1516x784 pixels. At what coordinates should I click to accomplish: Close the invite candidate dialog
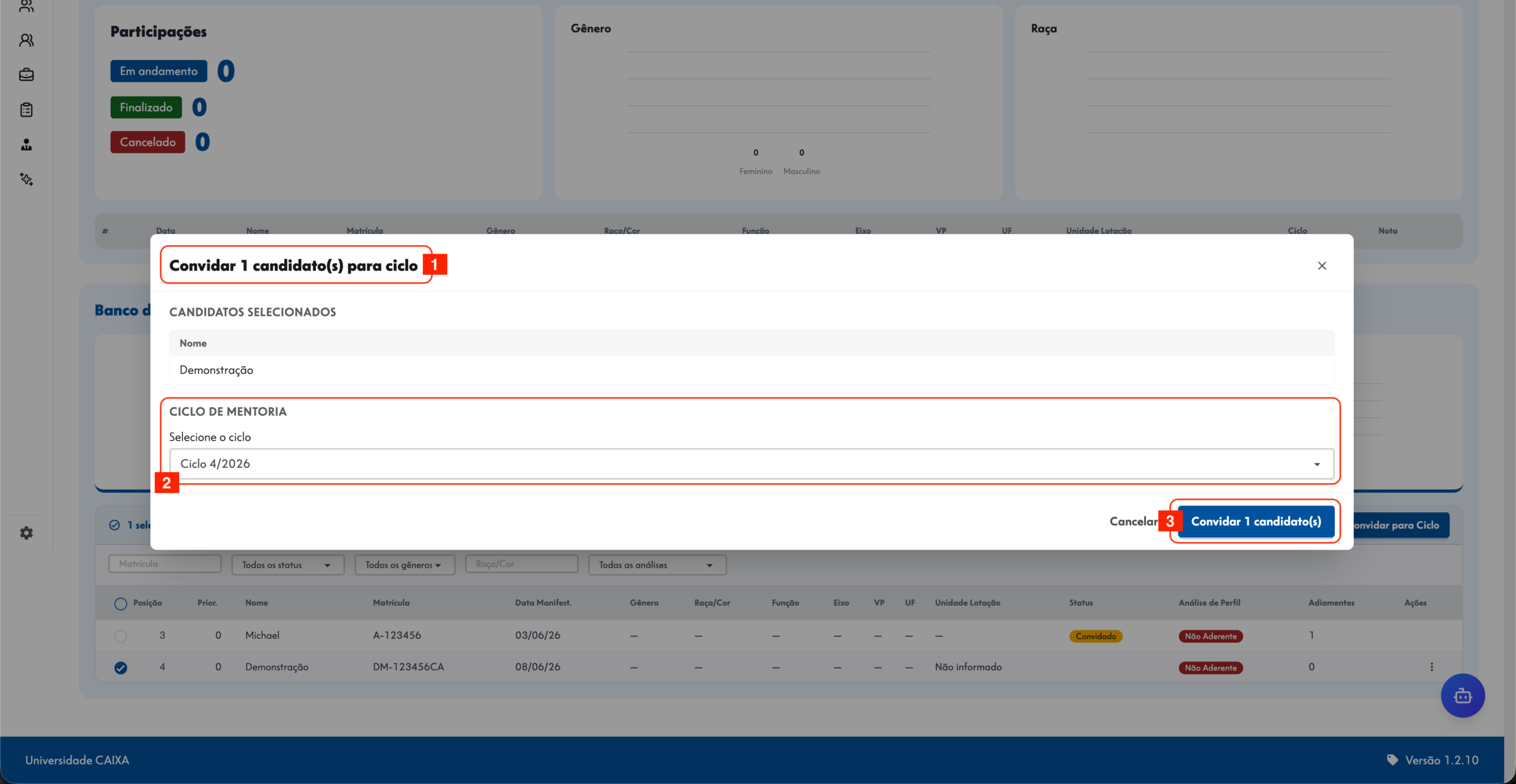[1322, 266]
